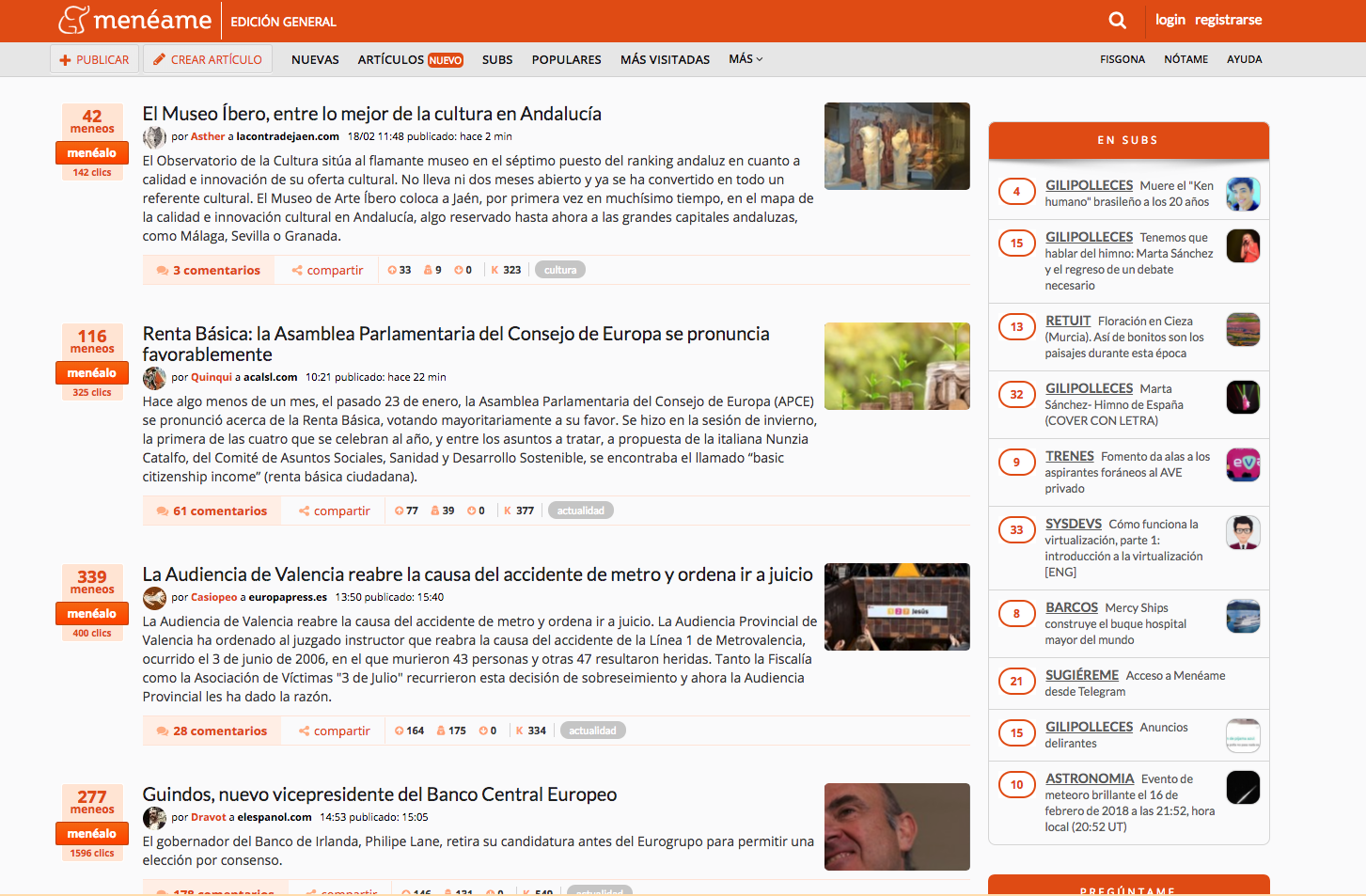Click CREAR ARTÍCULO button

(x=209, y=59)
